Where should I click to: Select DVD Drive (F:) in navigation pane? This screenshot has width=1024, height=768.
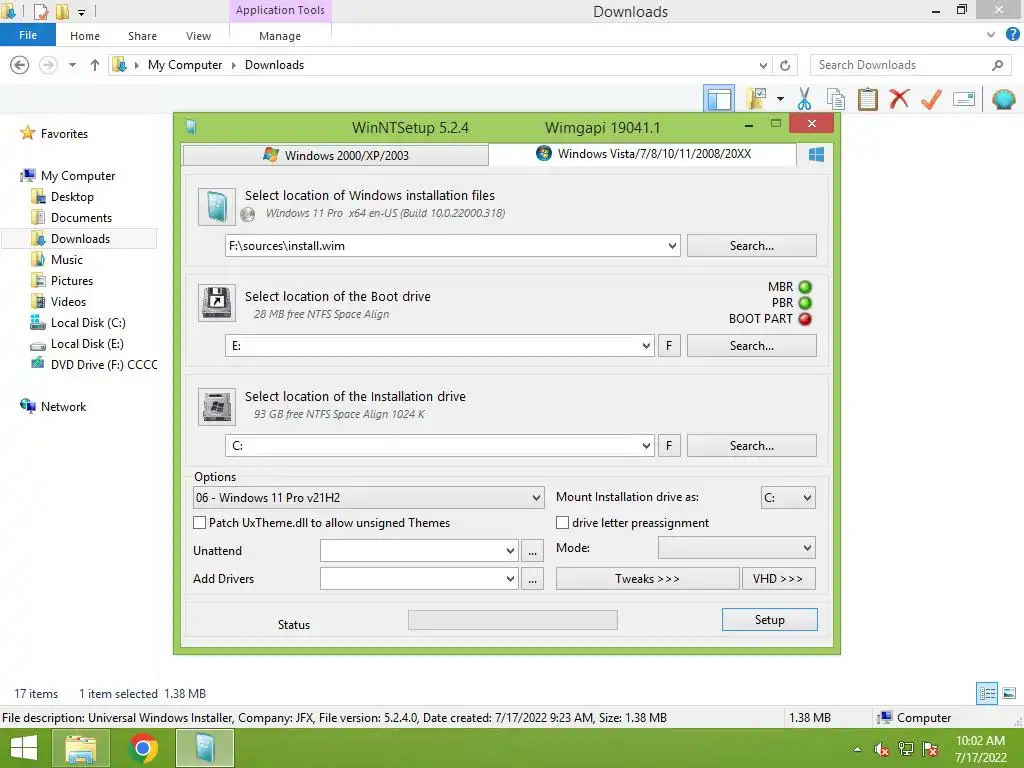click(93, 364)
